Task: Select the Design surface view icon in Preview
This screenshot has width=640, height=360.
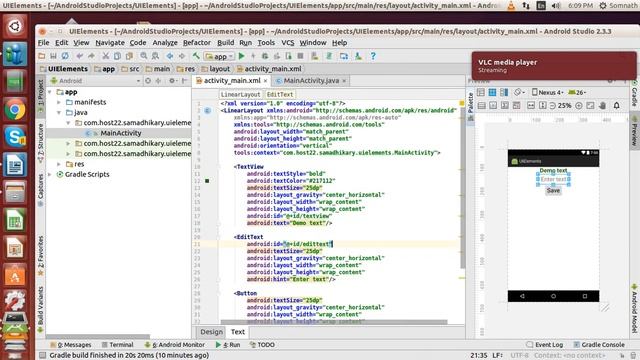Action: [x=481, y=92]
